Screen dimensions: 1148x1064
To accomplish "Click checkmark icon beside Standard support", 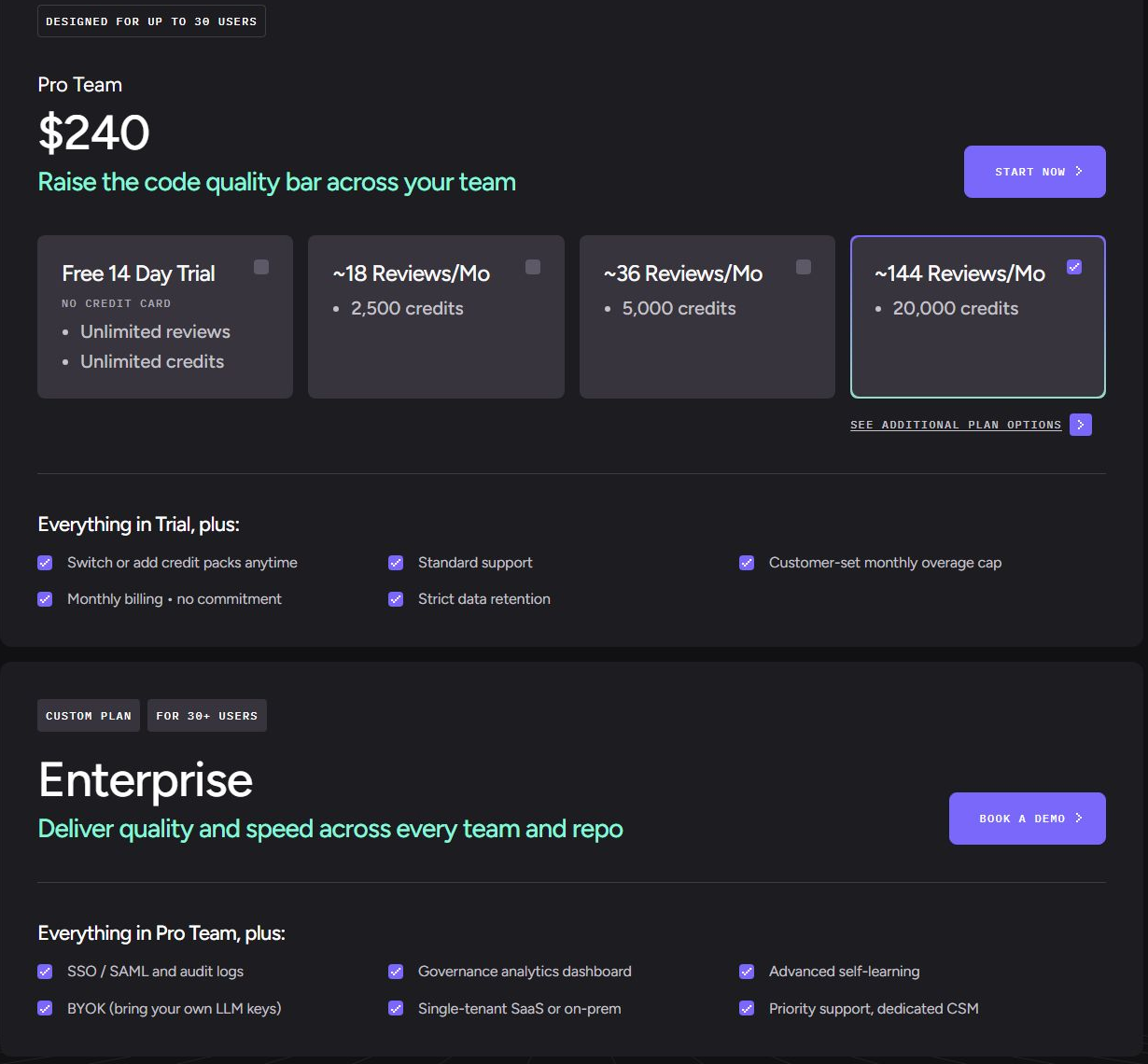I will point(396,563).
